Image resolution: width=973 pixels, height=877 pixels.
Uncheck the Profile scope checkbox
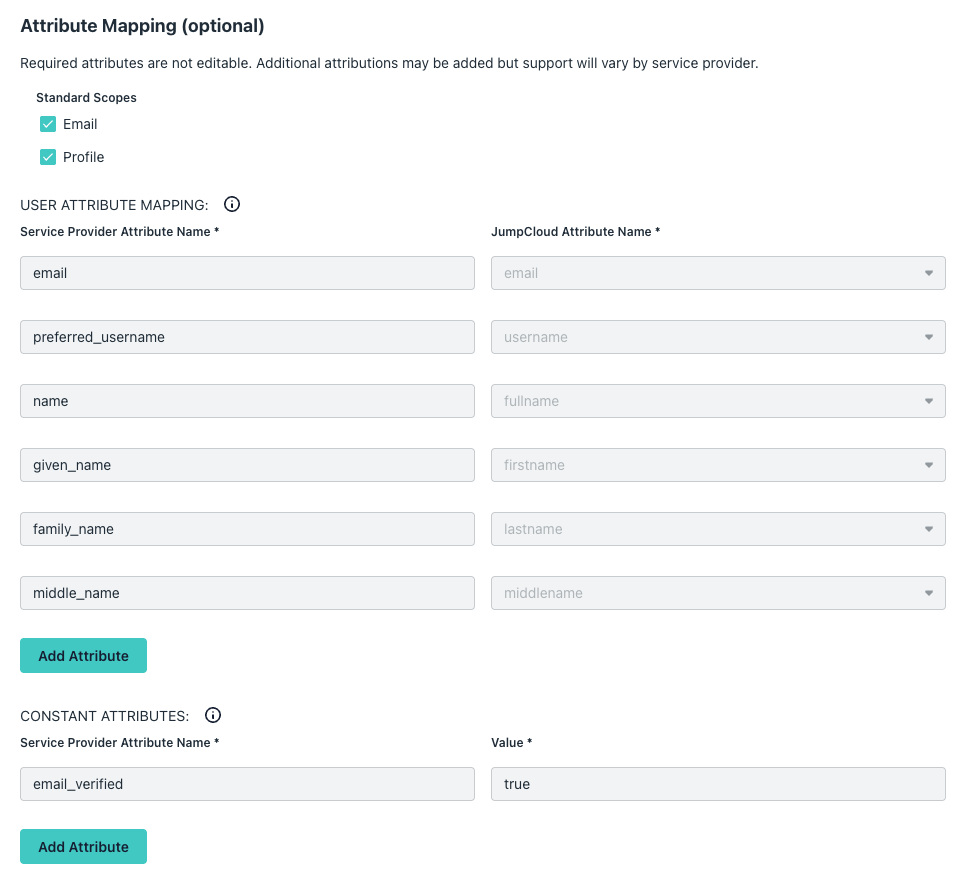(48, 158)
